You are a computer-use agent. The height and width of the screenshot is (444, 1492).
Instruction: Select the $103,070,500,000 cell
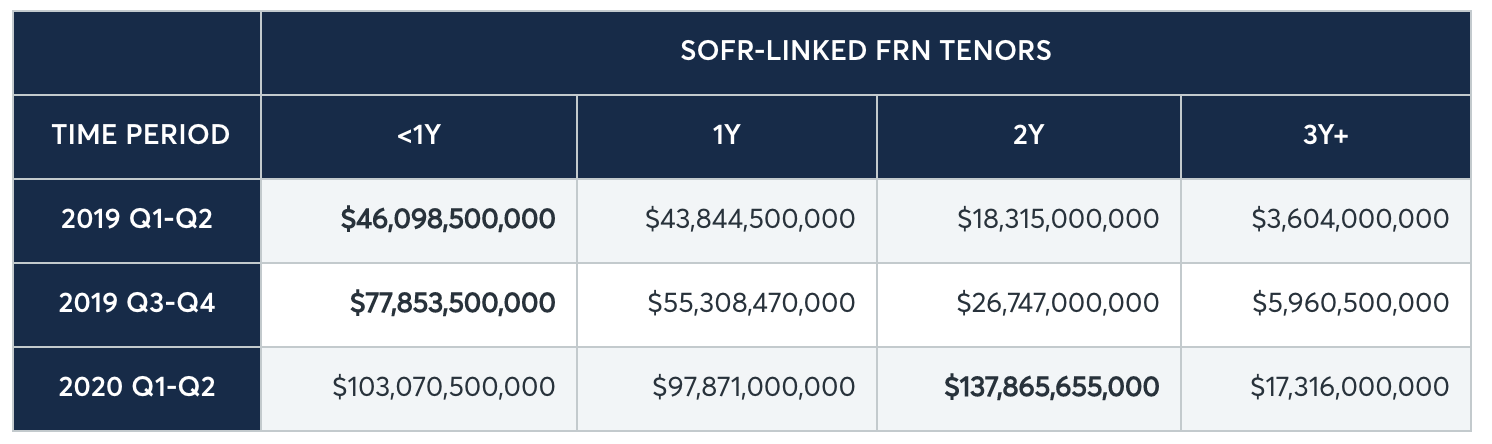pyautogui.click(x=444, y=387)
